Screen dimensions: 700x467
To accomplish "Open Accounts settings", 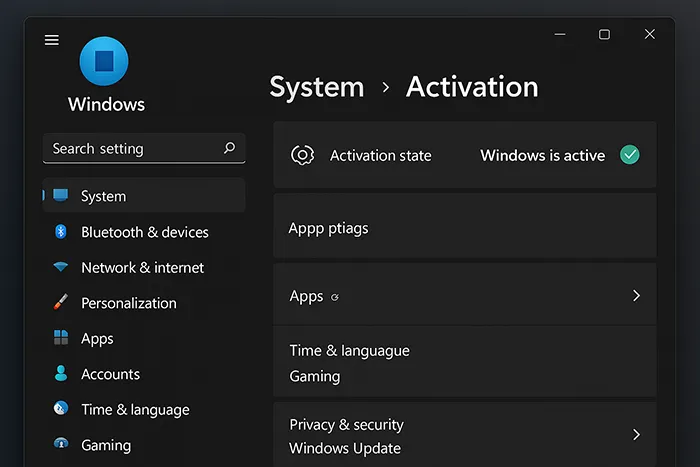I will pos(110,374).
